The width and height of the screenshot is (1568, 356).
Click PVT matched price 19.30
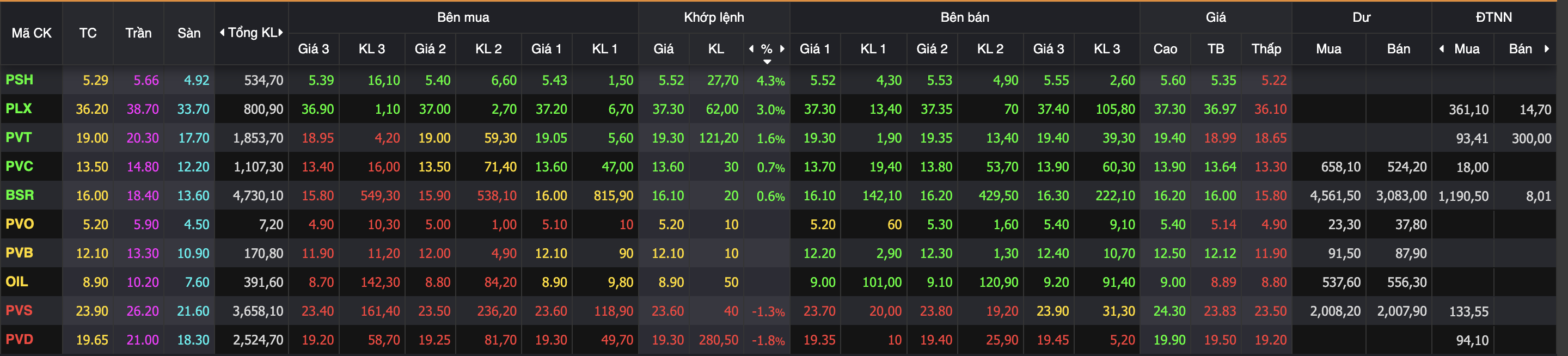667,138
